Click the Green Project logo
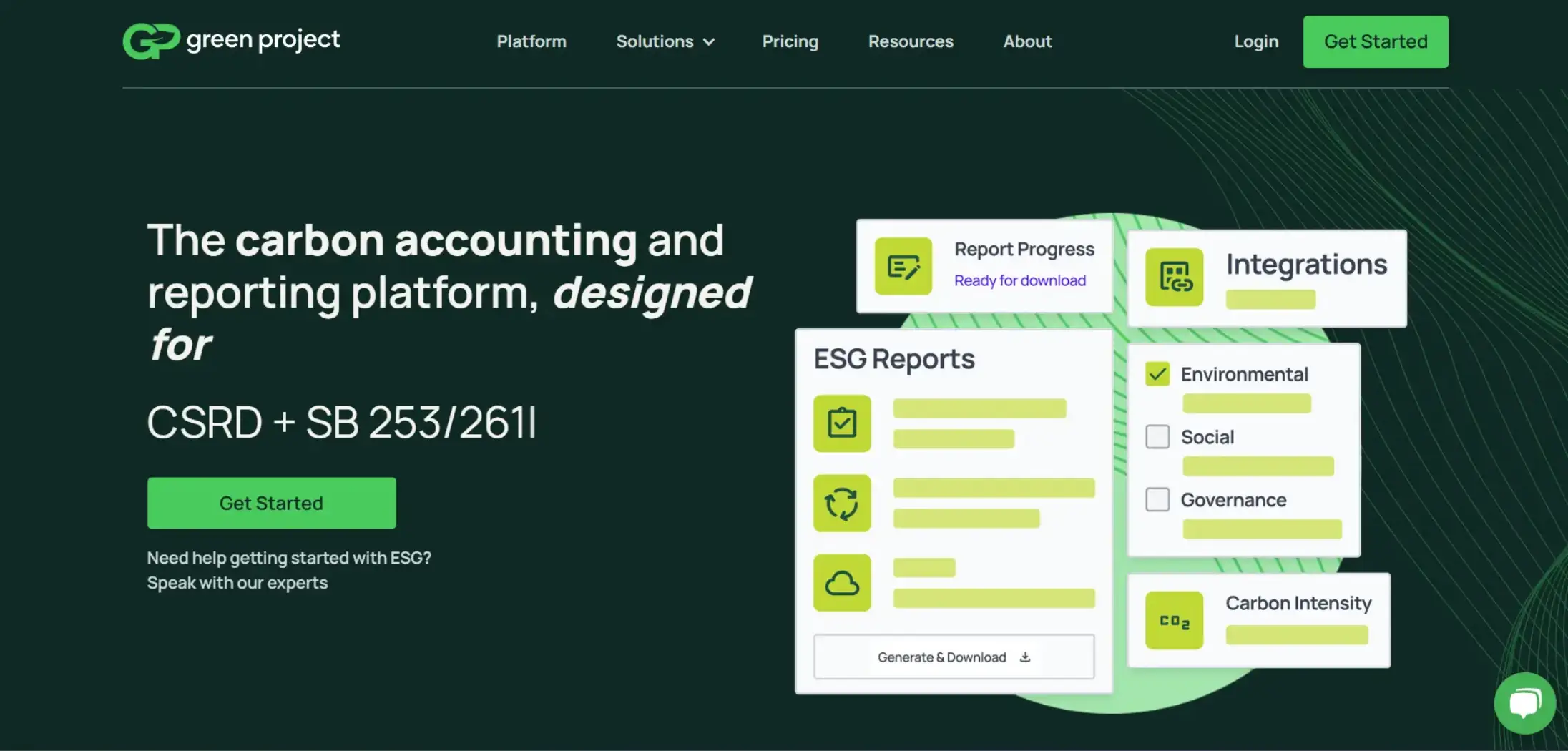 (230, 41)
